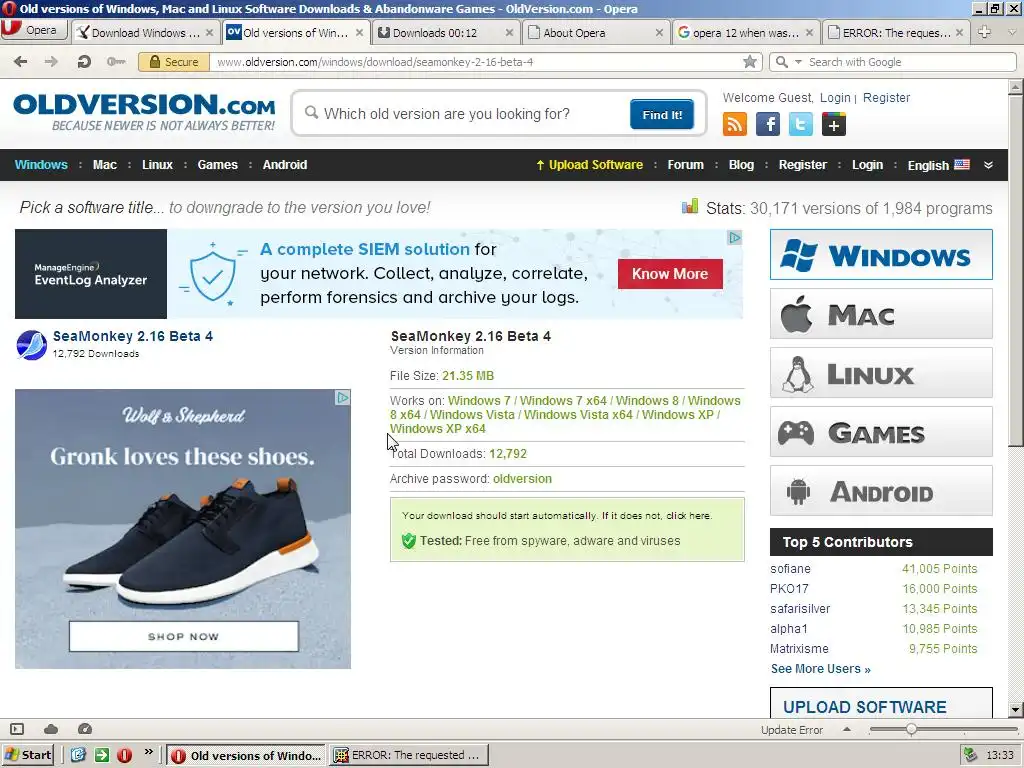Open the Blog nav link
The image size is (1024, 768).
click(741, 165)
